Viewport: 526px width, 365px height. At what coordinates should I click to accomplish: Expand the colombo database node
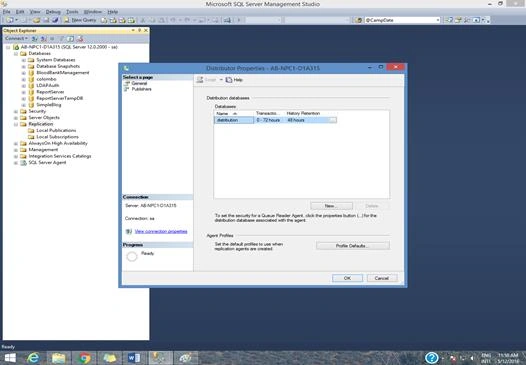(23, 80)
